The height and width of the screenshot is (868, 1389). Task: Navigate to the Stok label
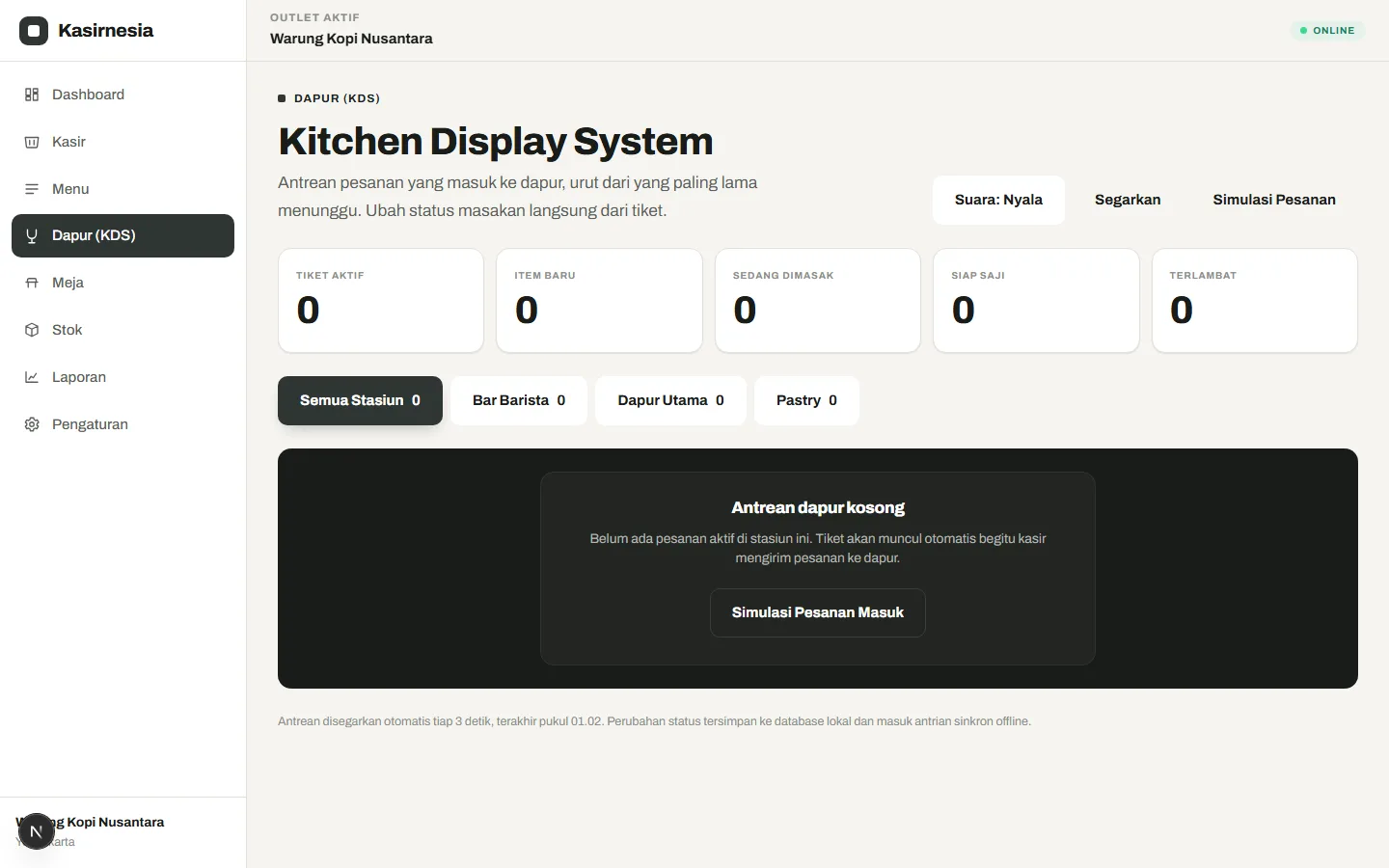(67, 330)
